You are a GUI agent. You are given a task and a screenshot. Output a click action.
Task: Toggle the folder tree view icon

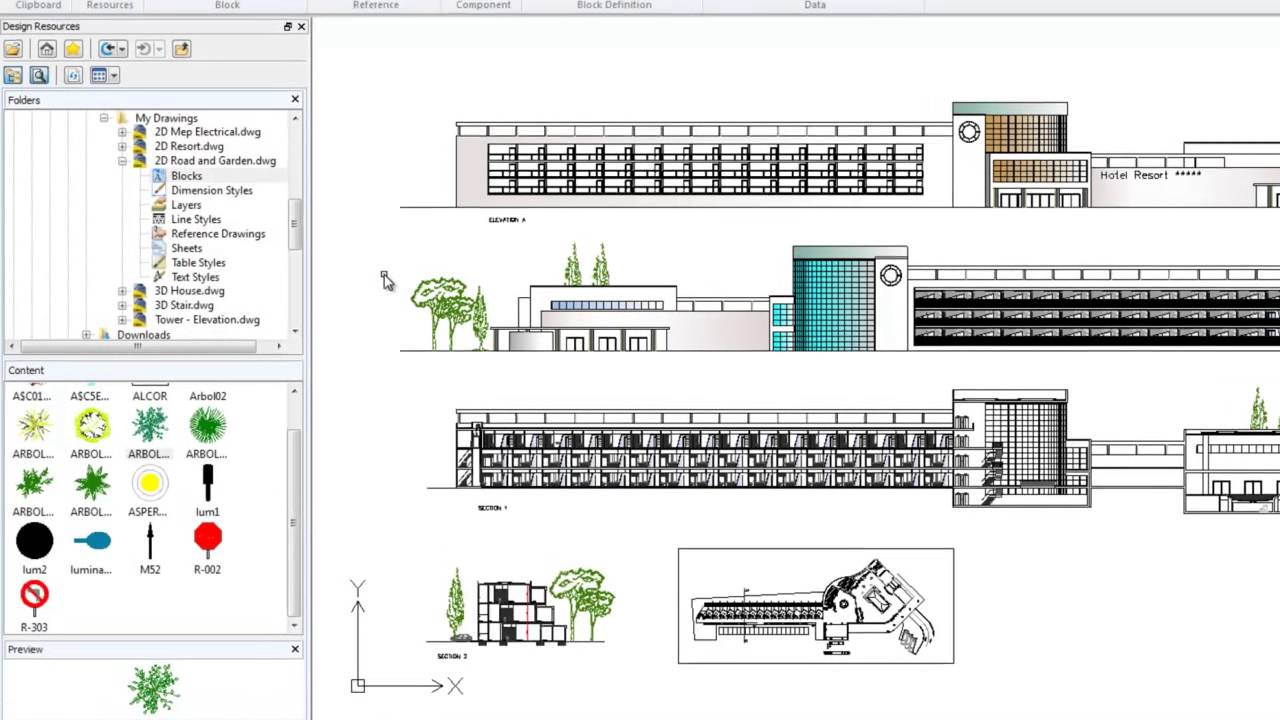click(13, 76)
